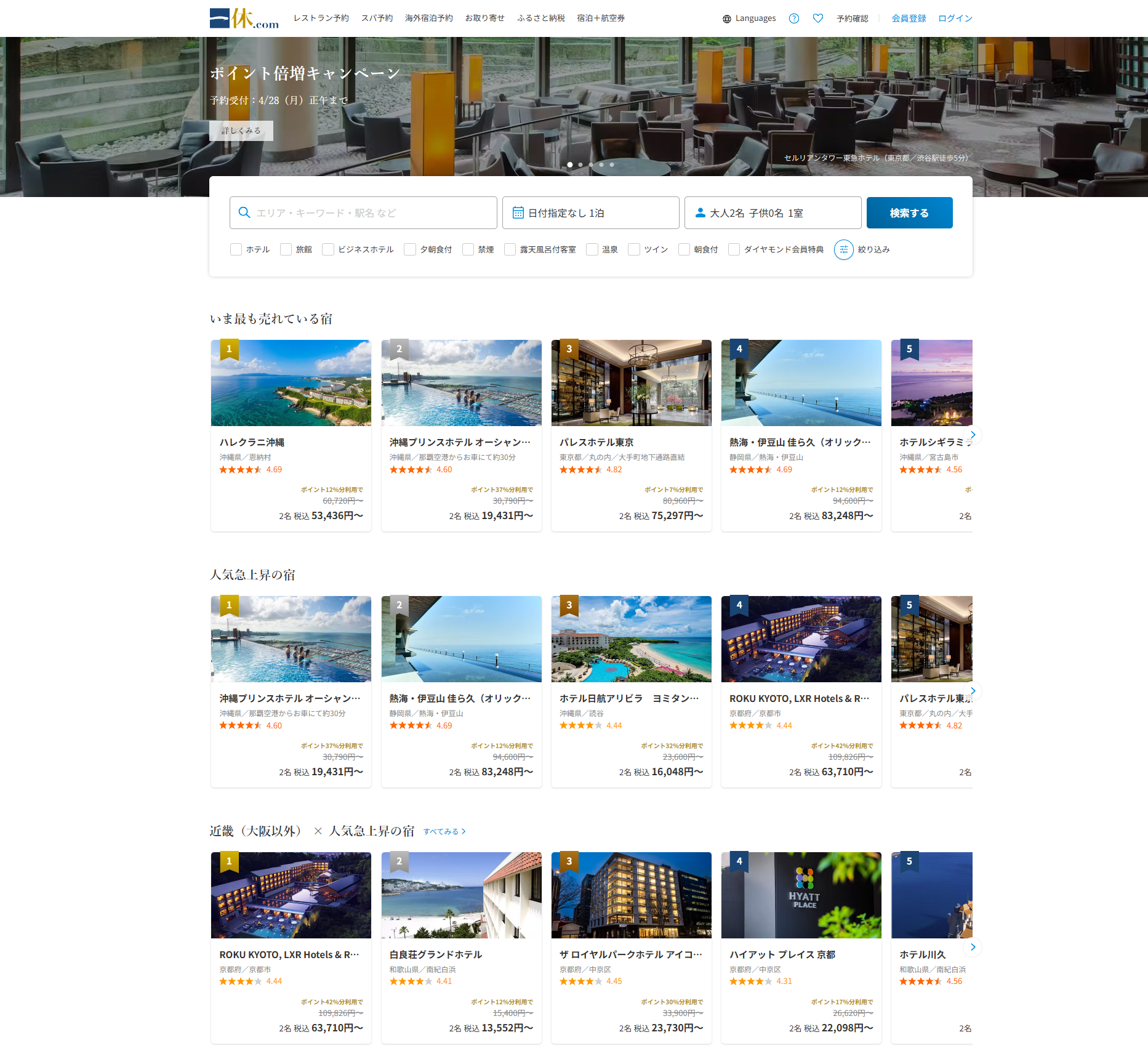Viewport: 1148px width, 1056px height.
Task: Open top-selling パレスホテル東京 lobby photo
Action: [x=632, y=383]
